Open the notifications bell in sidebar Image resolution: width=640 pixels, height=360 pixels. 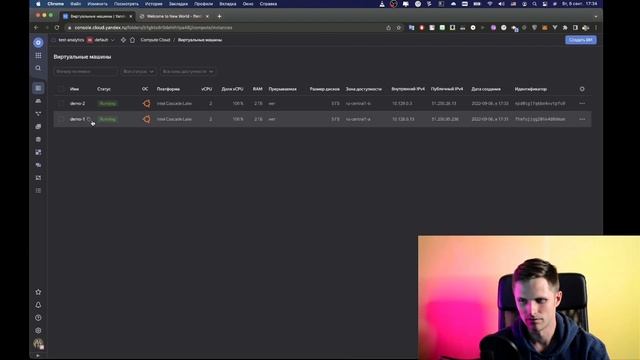click(x=38, y=305)
